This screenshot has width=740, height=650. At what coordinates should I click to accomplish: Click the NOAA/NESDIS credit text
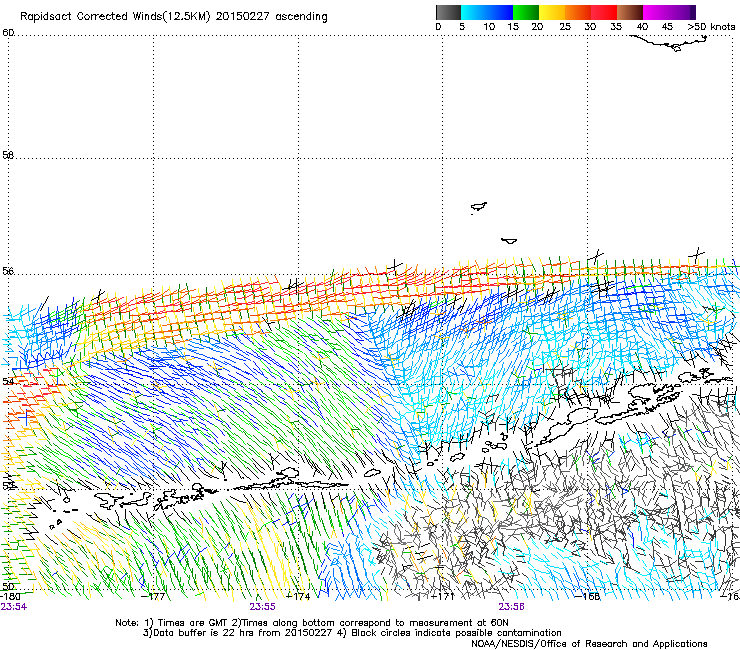coord(589,644)
